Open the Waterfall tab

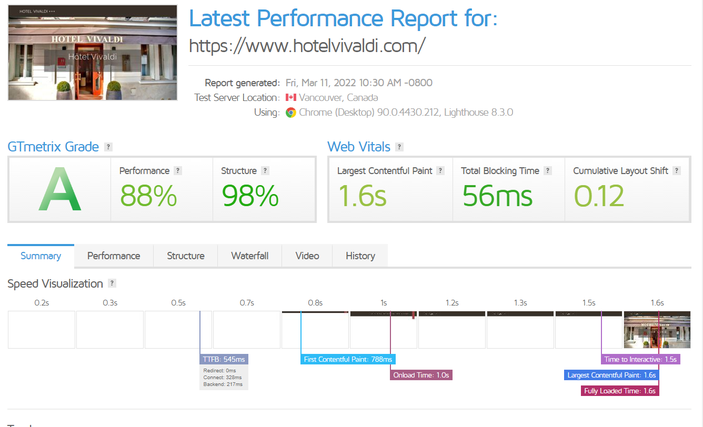pos(250,256)
